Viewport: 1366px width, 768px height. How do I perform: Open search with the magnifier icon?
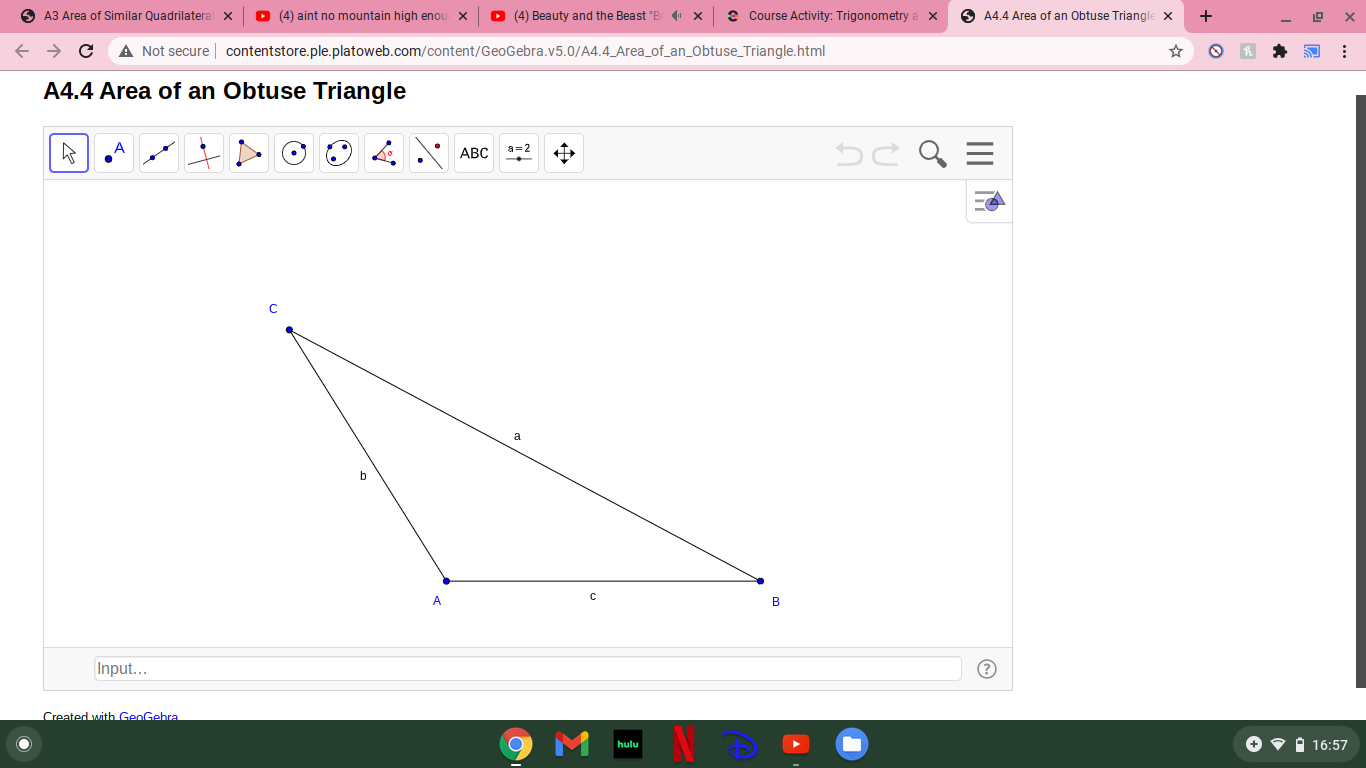pyautogui.click(x=931, y=153)
